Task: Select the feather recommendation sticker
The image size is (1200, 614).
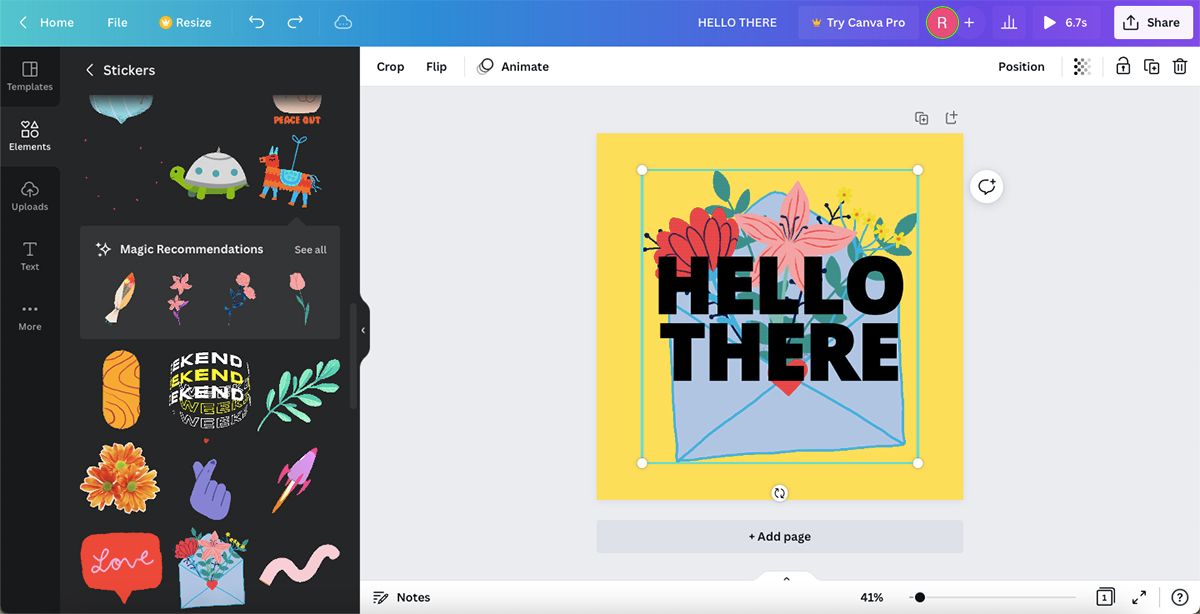Action: [x=119, y=299]
